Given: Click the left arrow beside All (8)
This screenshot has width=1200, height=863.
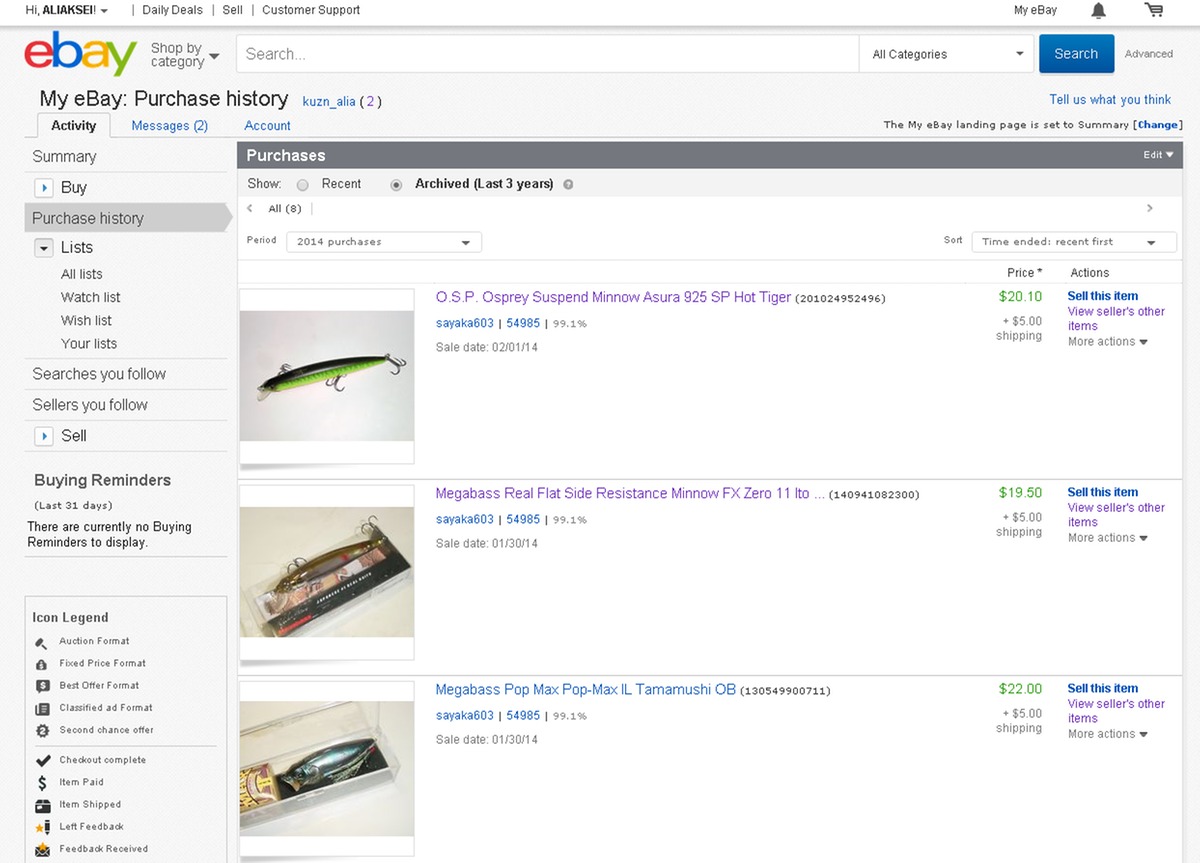Looking at the screenshot, I should click(250, 208).
